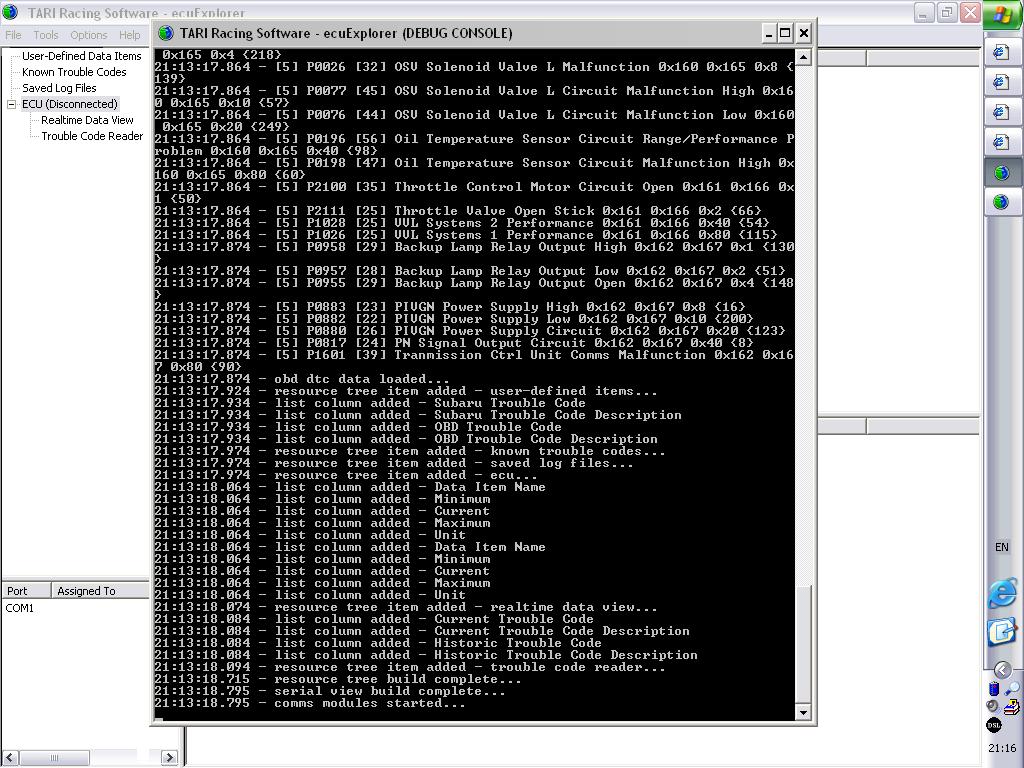1024x768 pixels.
Task: Click the Port column header
Action: coord(26,590)
